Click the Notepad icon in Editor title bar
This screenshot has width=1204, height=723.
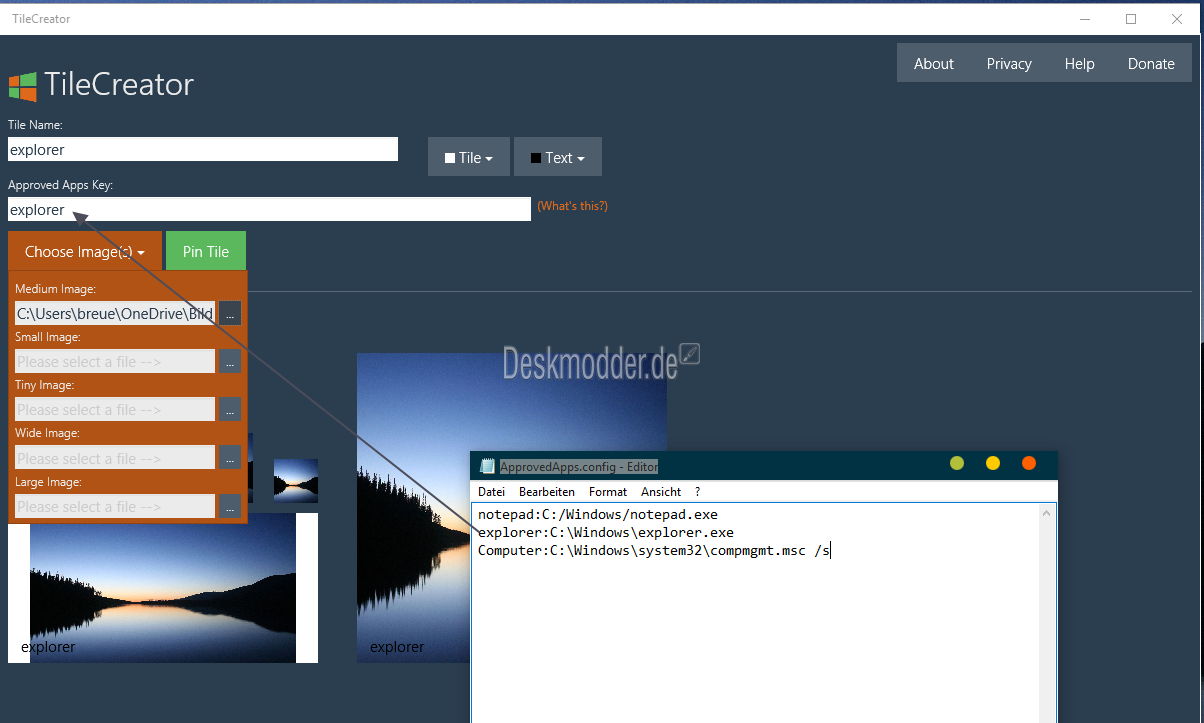pyautogui.click(x=487, y=466)
